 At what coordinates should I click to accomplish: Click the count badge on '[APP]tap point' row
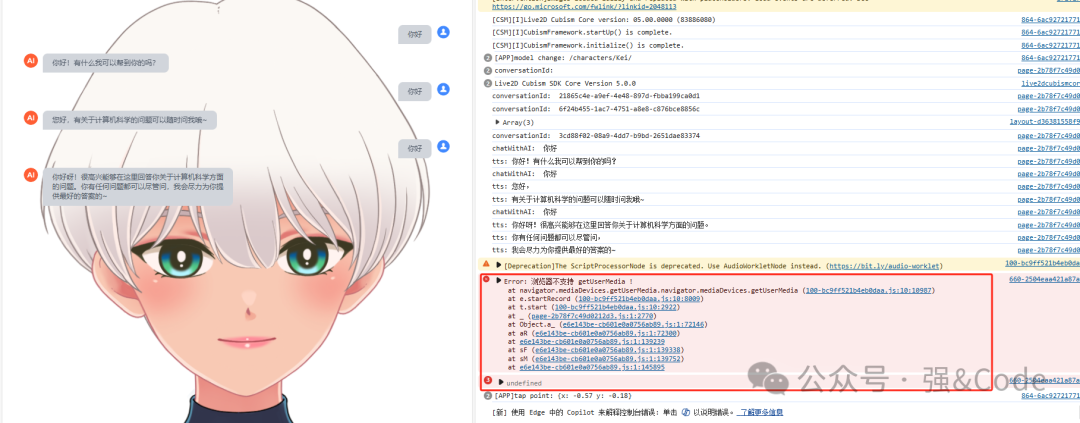488,396
